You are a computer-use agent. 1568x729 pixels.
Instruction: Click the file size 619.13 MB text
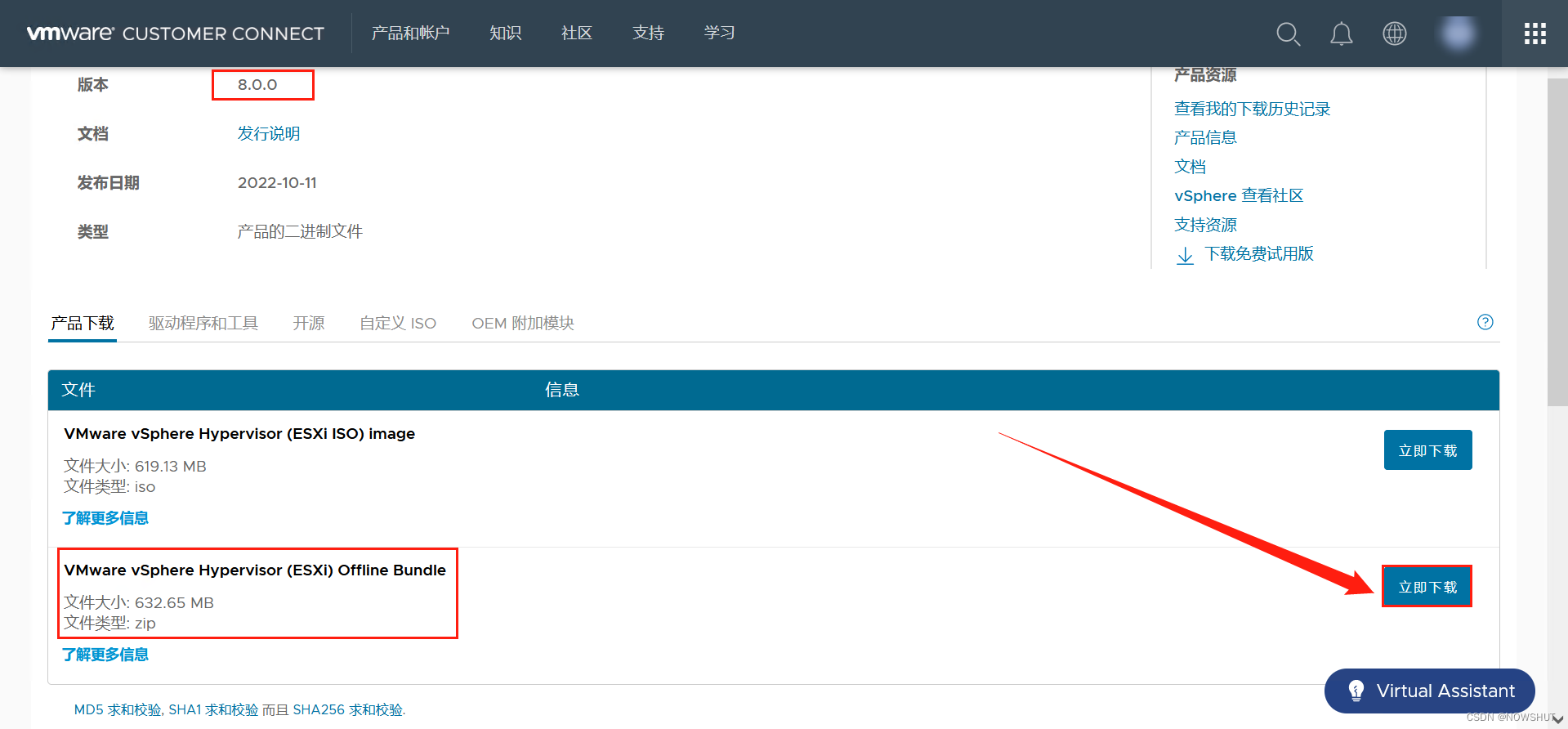[135, 466]
